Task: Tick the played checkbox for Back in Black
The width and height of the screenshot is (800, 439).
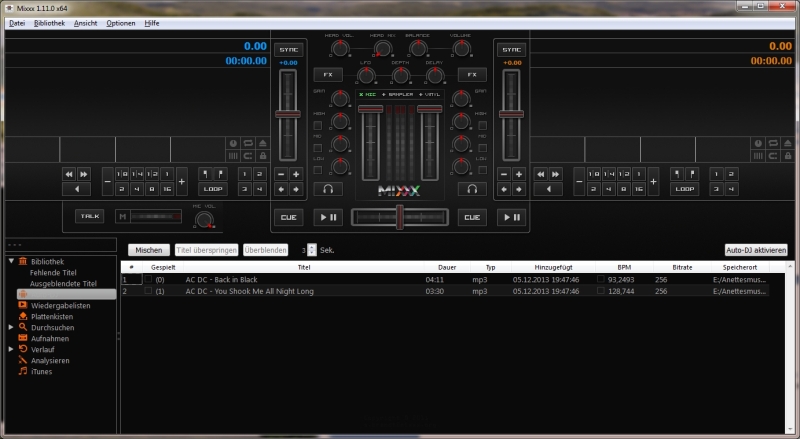Action: [x=148, y=280]
